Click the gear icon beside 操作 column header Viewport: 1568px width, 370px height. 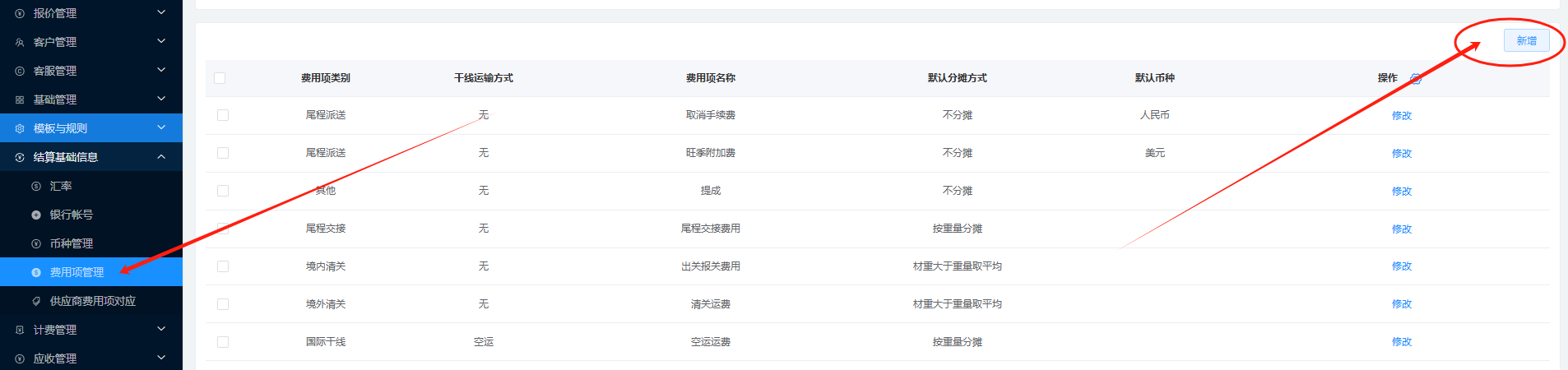[1416, 79]
